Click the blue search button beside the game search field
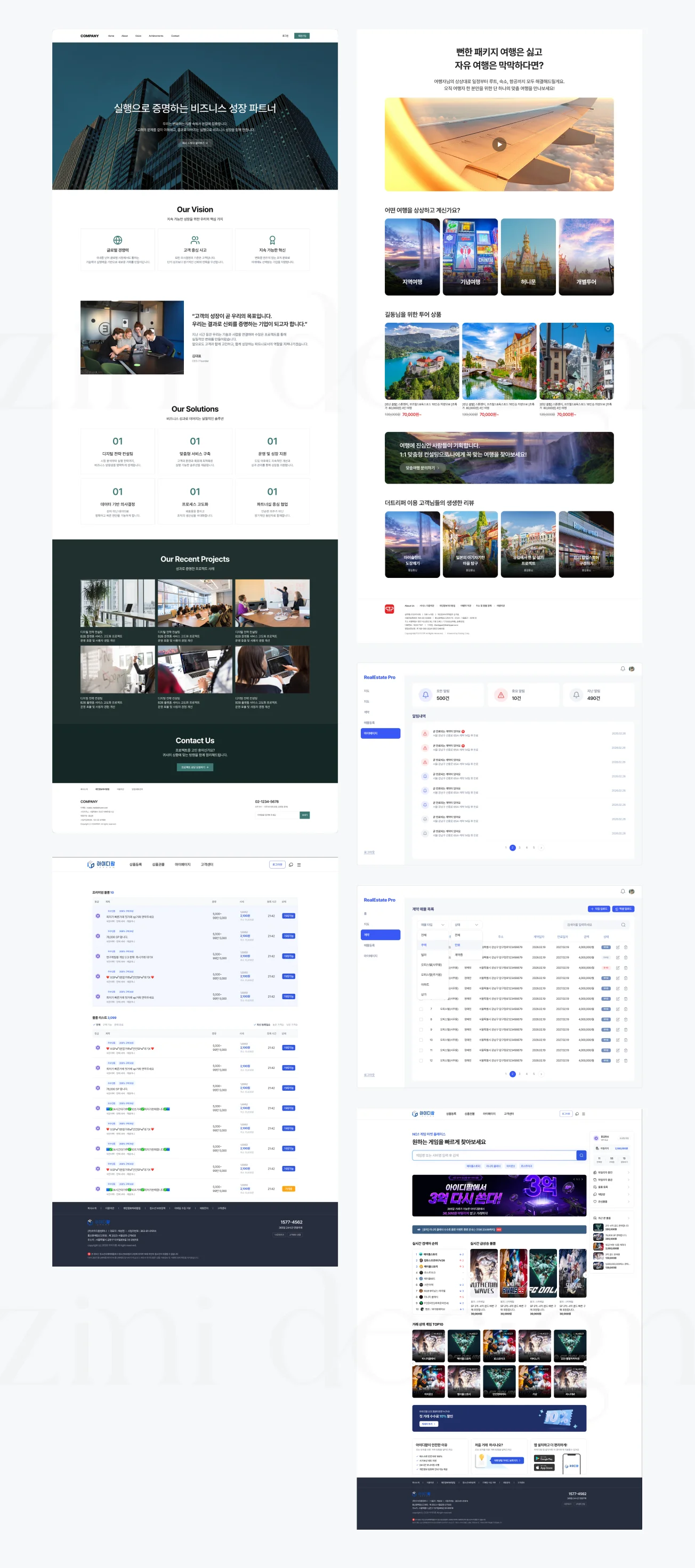The width and height of the screenshot is (695, 1568). (581, 1155)
